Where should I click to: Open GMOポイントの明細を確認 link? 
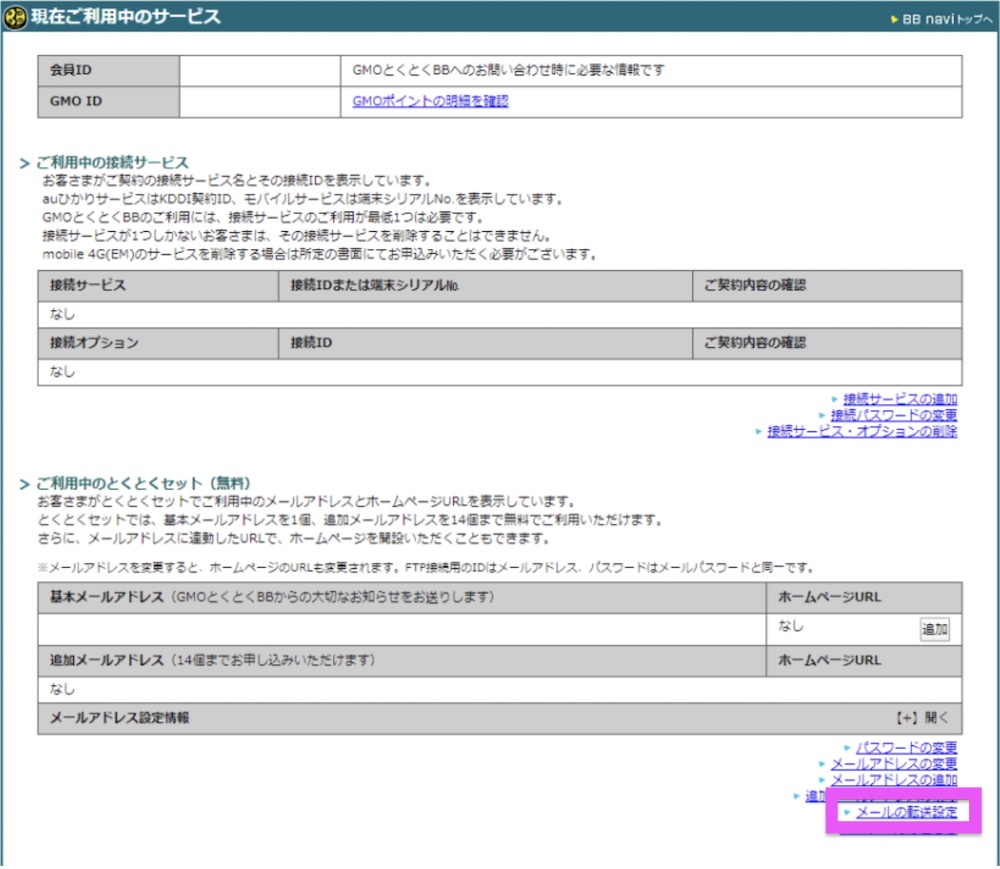430,101
